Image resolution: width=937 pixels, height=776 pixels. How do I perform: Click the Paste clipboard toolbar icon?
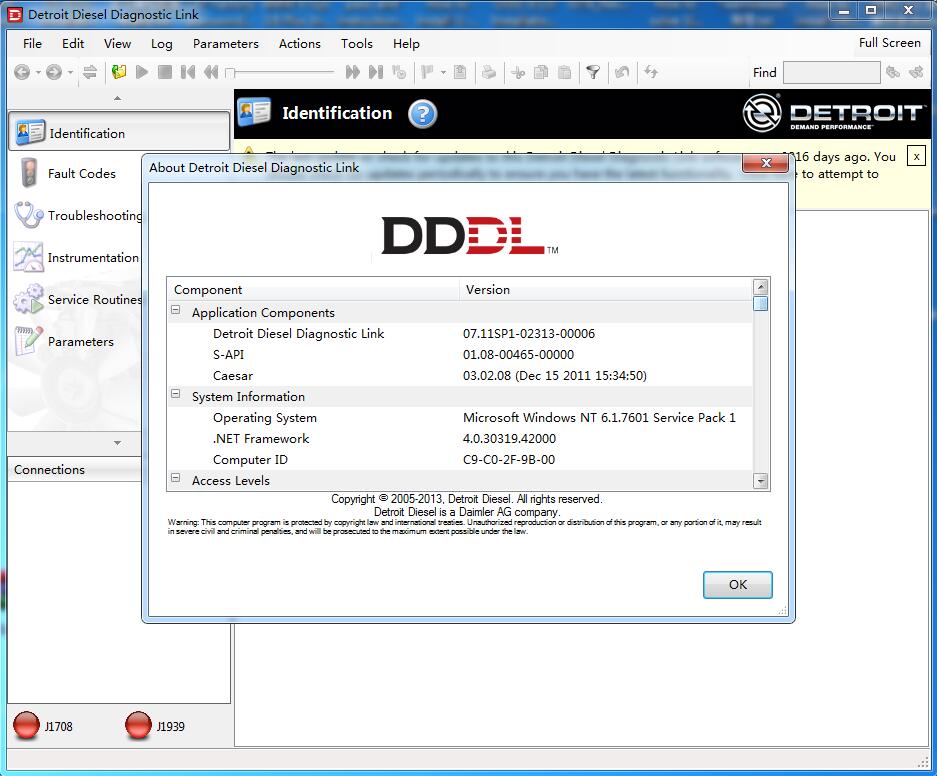click(564, 72)
